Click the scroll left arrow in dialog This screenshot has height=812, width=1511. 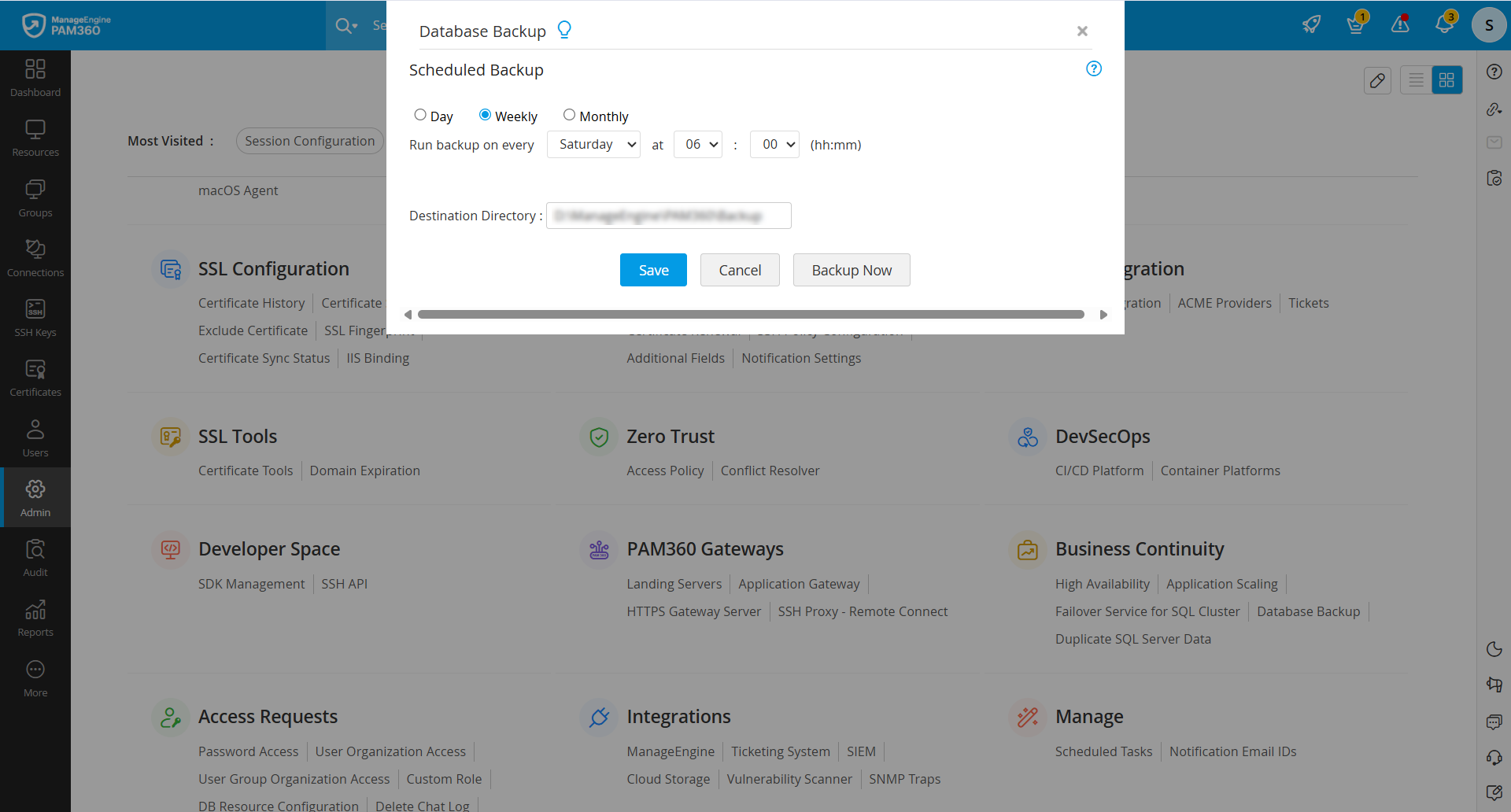coord(408,315)
